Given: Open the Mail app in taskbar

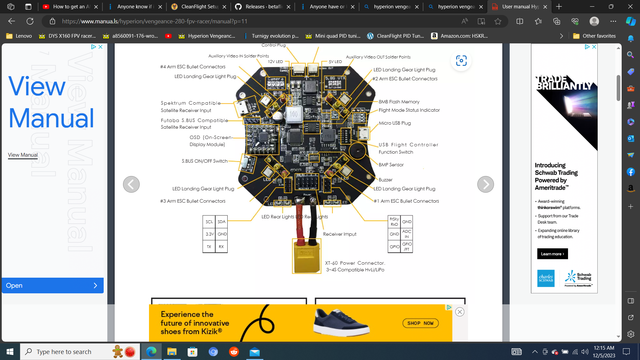Looking at the screenshot, I should coord(254,351).
